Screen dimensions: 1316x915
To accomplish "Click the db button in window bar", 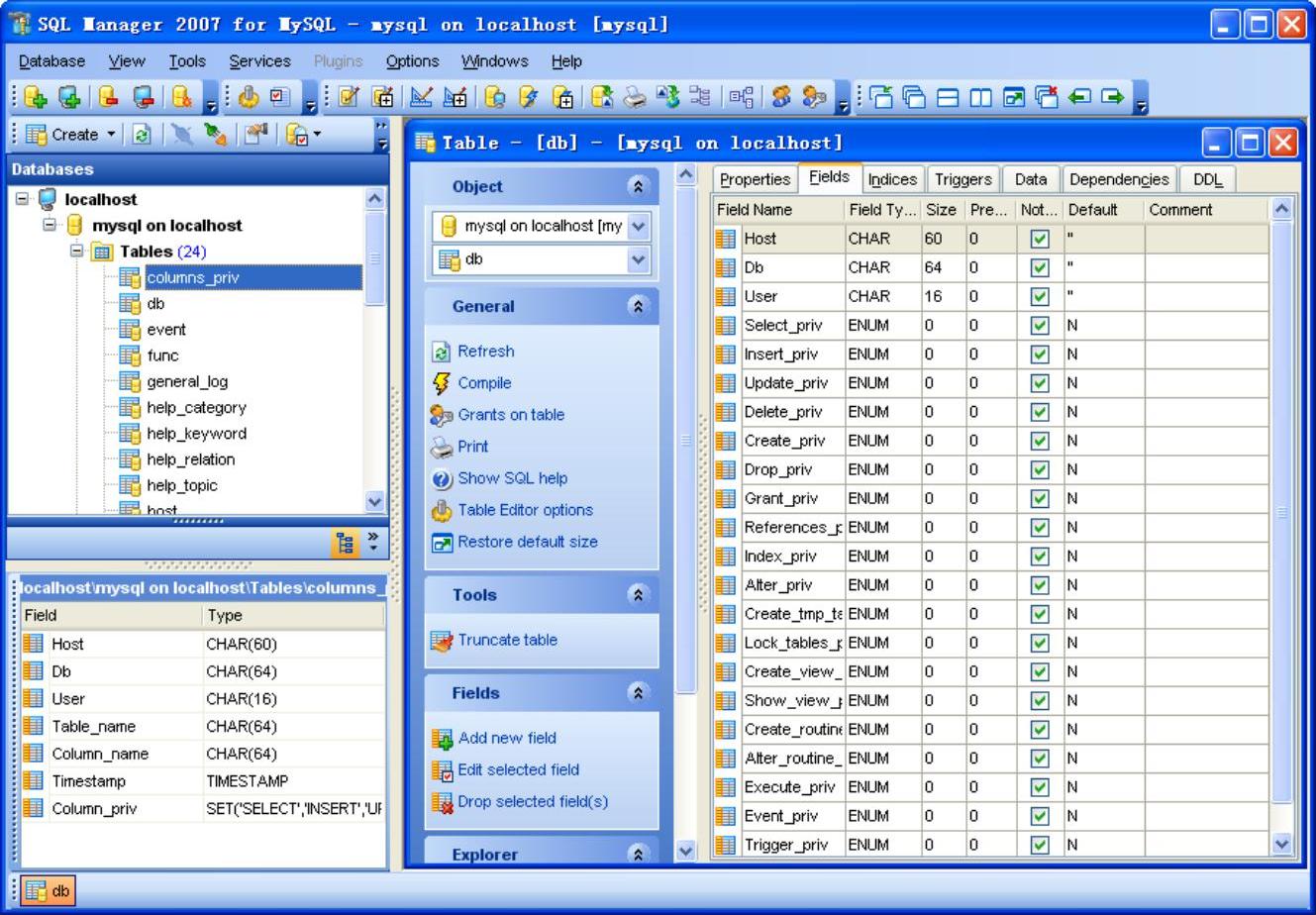I will (48, 890).
